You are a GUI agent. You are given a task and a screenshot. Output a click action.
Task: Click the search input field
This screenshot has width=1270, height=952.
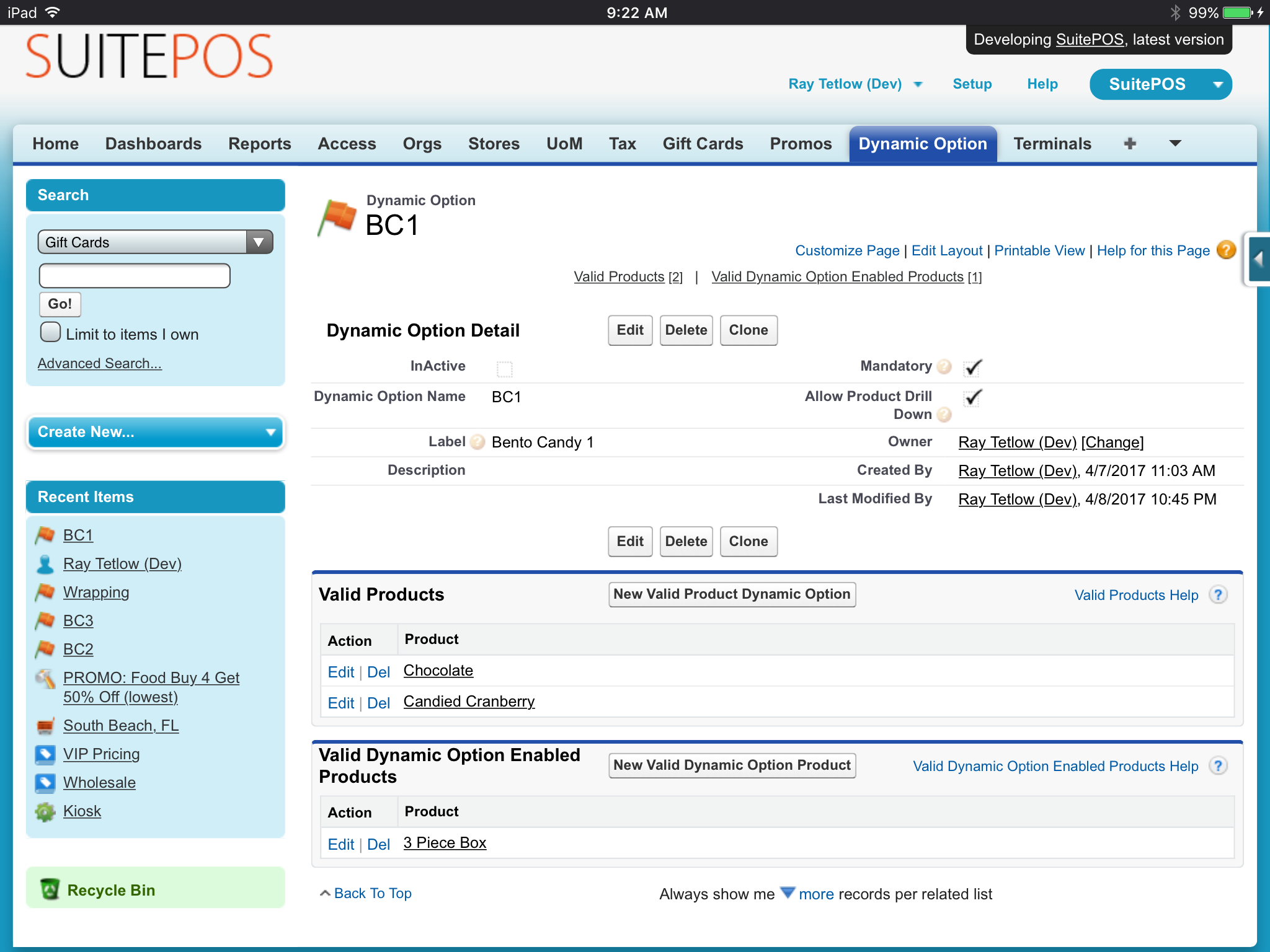click(x=134, y=277)
